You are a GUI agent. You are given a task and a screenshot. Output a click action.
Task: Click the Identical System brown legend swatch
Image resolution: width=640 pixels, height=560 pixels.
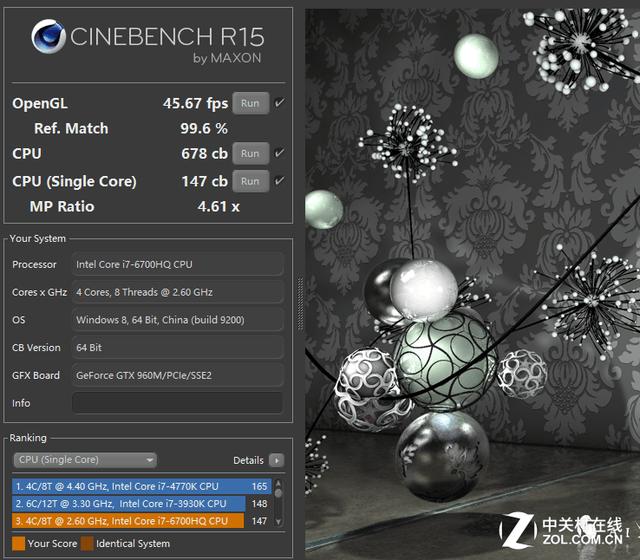point(87,544)
